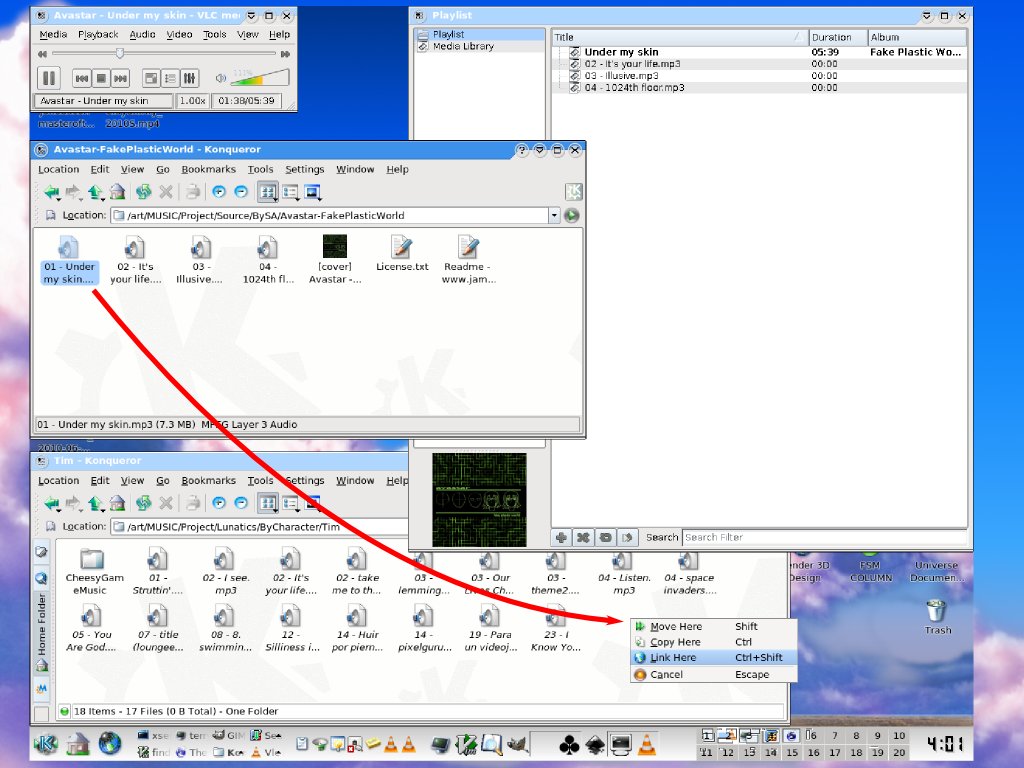This screenshot has width=1024, height=768.
Task: Sort playlist by Duration column header
Action: 838,37
